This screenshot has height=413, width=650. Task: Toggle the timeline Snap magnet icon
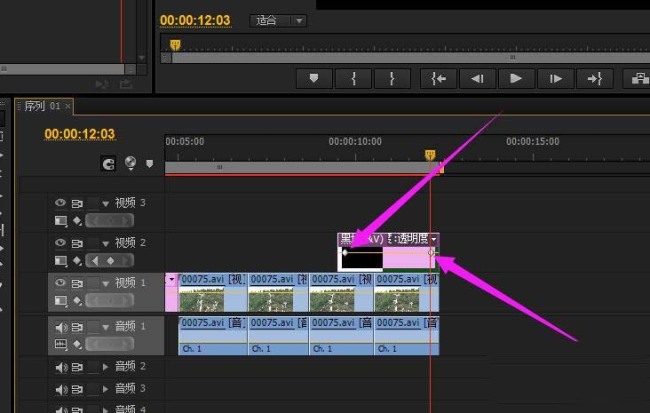(x=108, y=164)
